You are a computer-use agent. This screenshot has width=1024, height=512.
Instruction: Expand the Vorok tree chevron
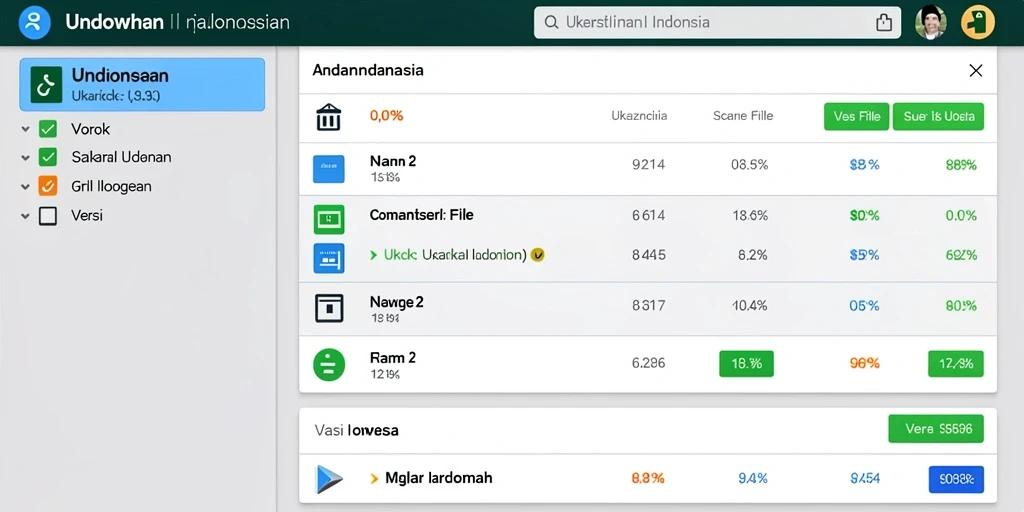pyautogui.click(x=25, y=129)
